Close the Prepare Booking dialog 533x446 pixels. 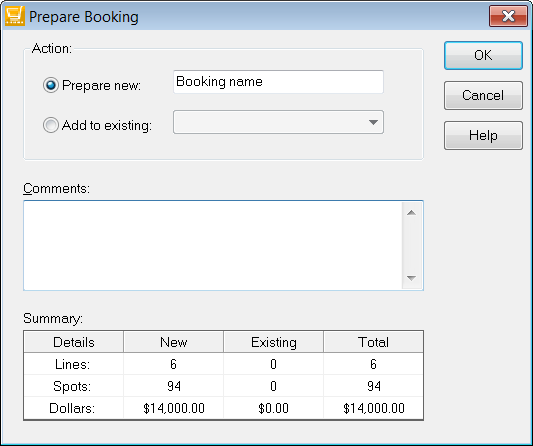pyautogui.click(x=508, y=16)
